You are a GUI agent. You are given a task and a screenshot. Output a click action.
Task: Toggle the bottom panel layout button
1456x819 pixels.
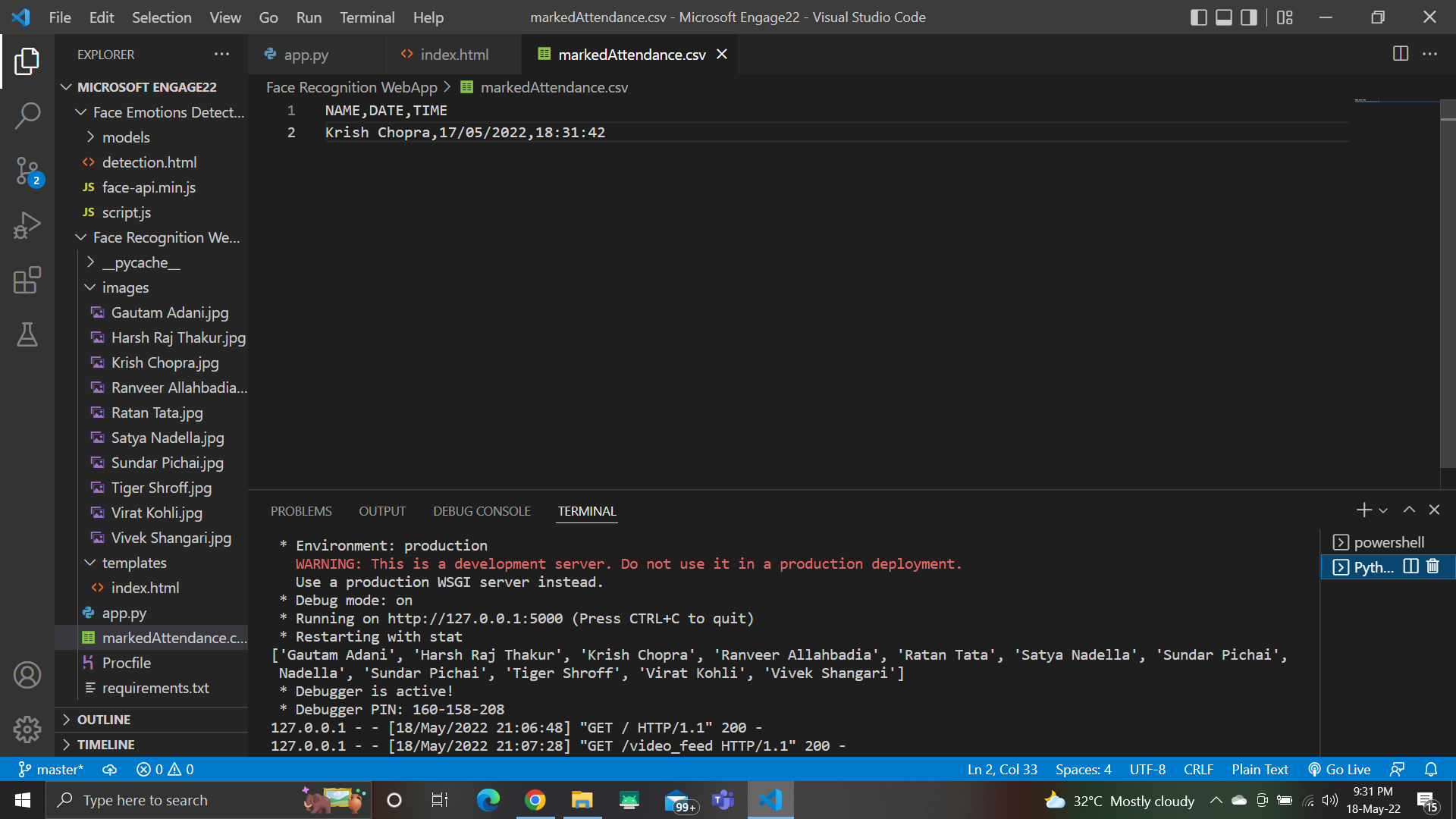pyautogui.click(x=1224, y=17)
